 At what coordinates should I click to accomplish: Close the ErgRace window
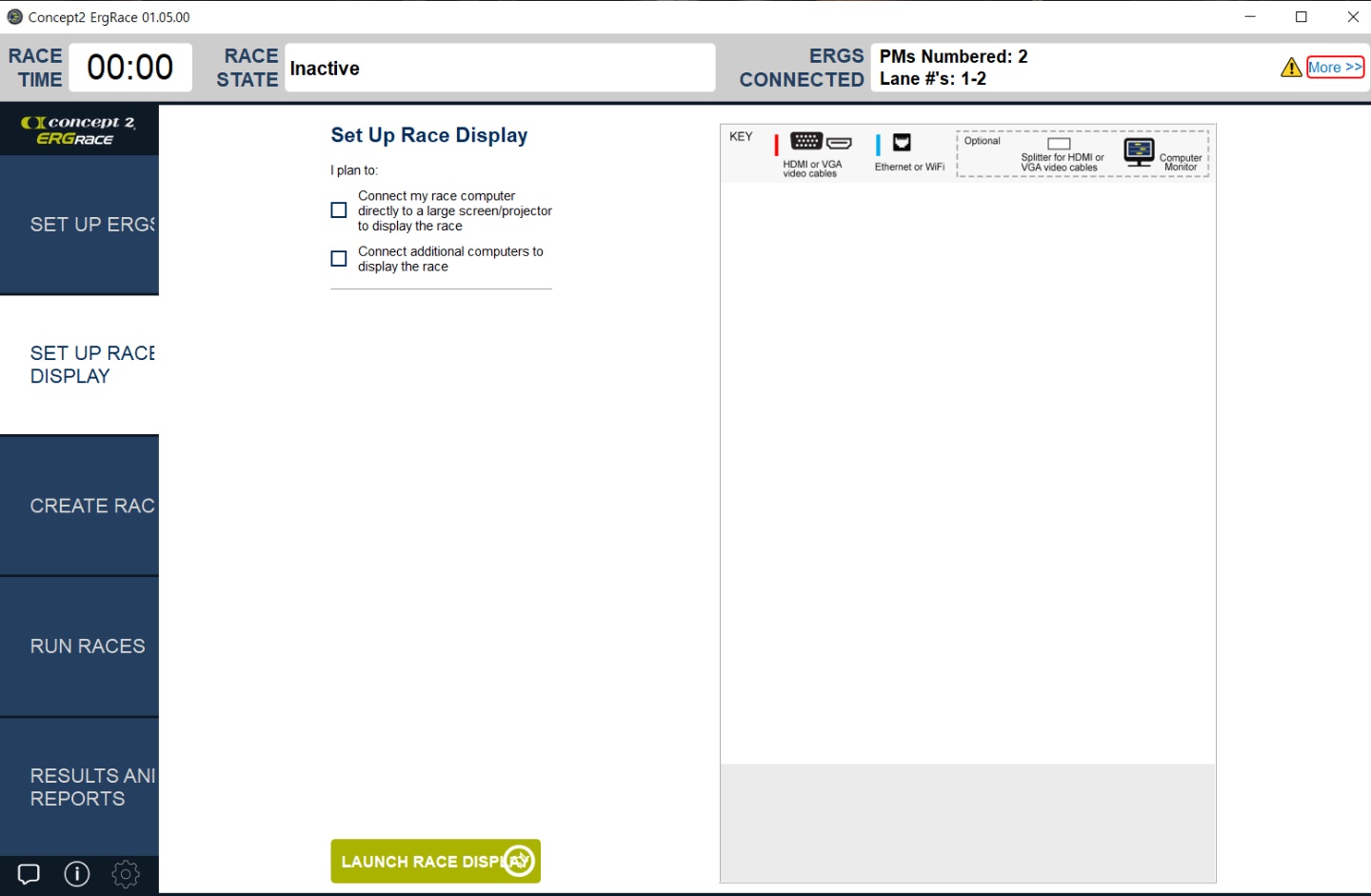pyautogui.click(x=1353, y=17)
